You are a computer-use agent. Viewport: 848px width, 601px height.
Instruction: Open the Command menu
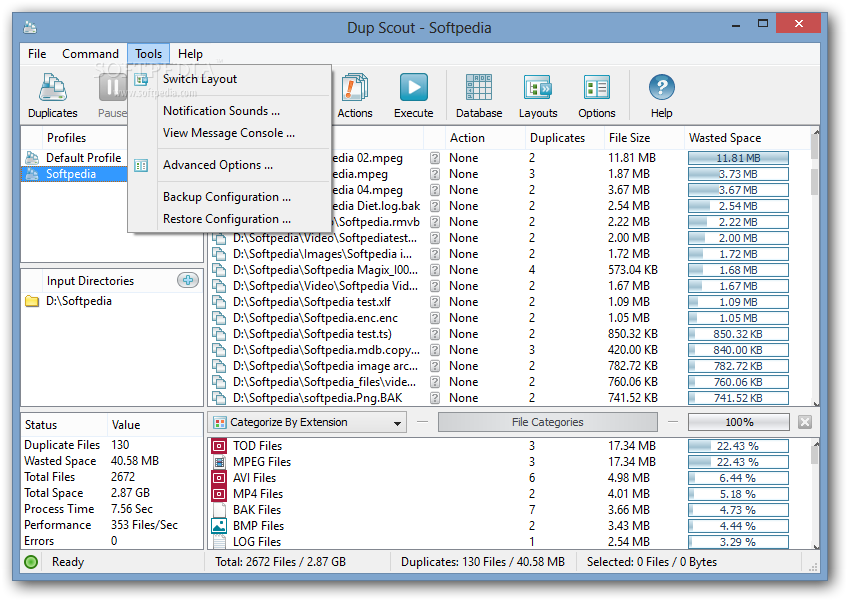[x=90, y=54]
